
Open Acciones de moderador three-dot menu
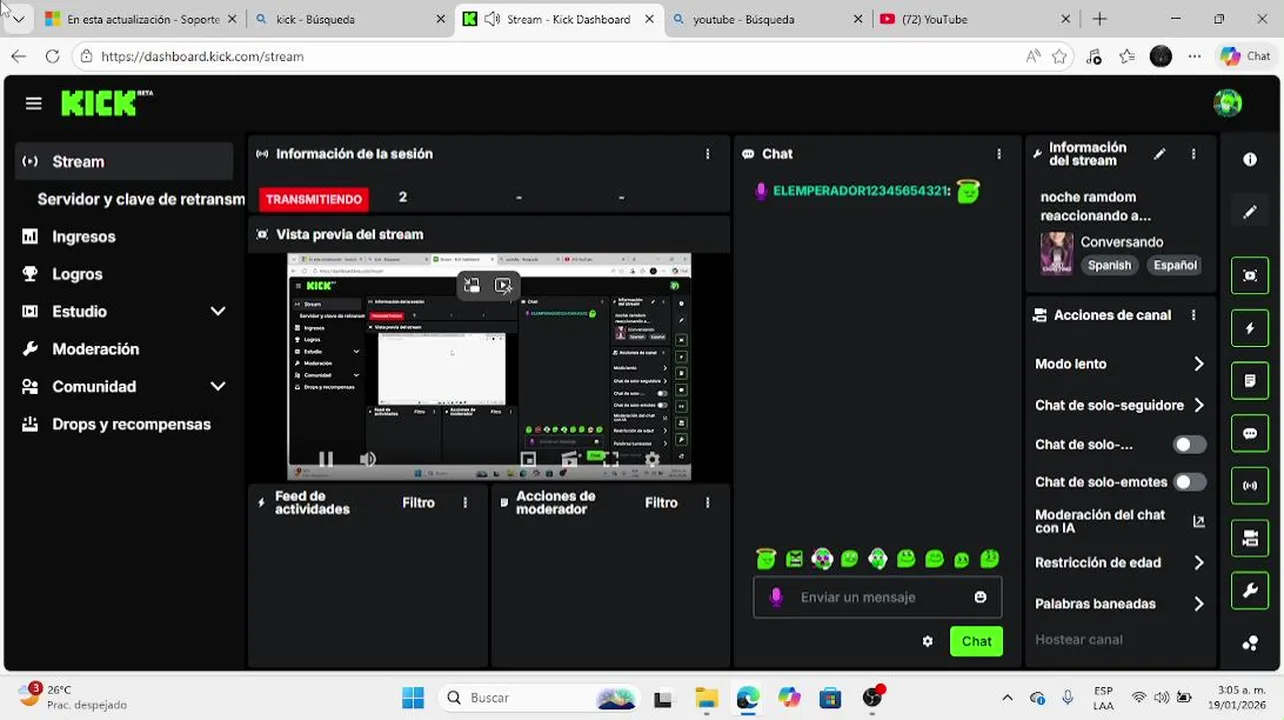707,503
